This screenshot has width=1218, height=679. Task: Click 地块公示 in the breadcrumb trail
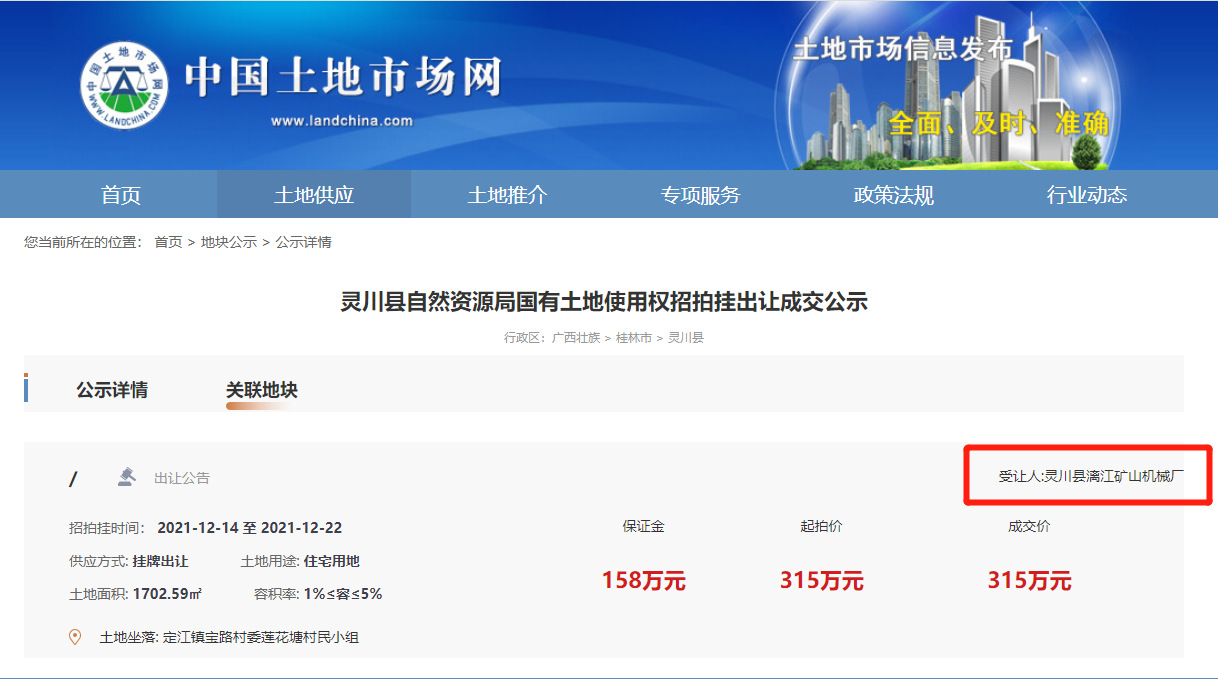229,242
